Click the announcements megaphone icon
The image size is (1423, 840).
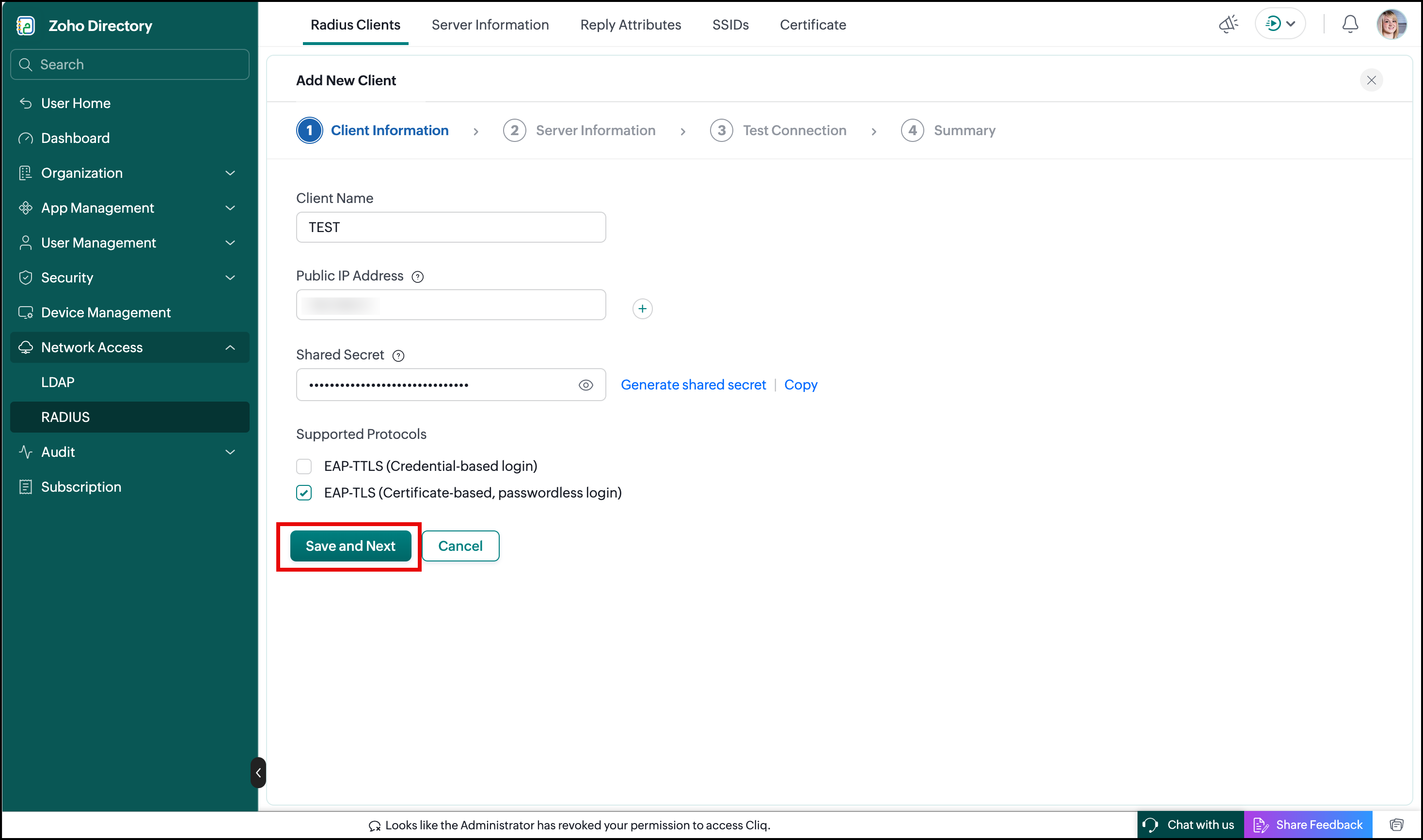pyautogui.click(x=1228, y=24)
